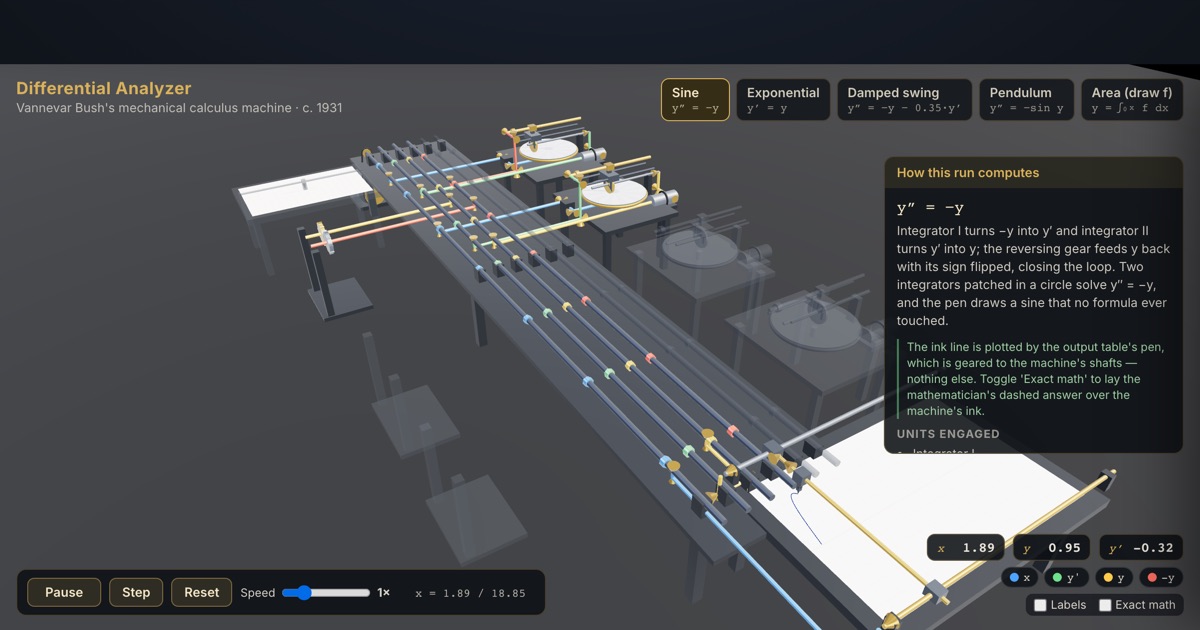Click the UNITS ENGAGED heading
The width and height of the screenshot is (1200, 630).
coord(948,434)
